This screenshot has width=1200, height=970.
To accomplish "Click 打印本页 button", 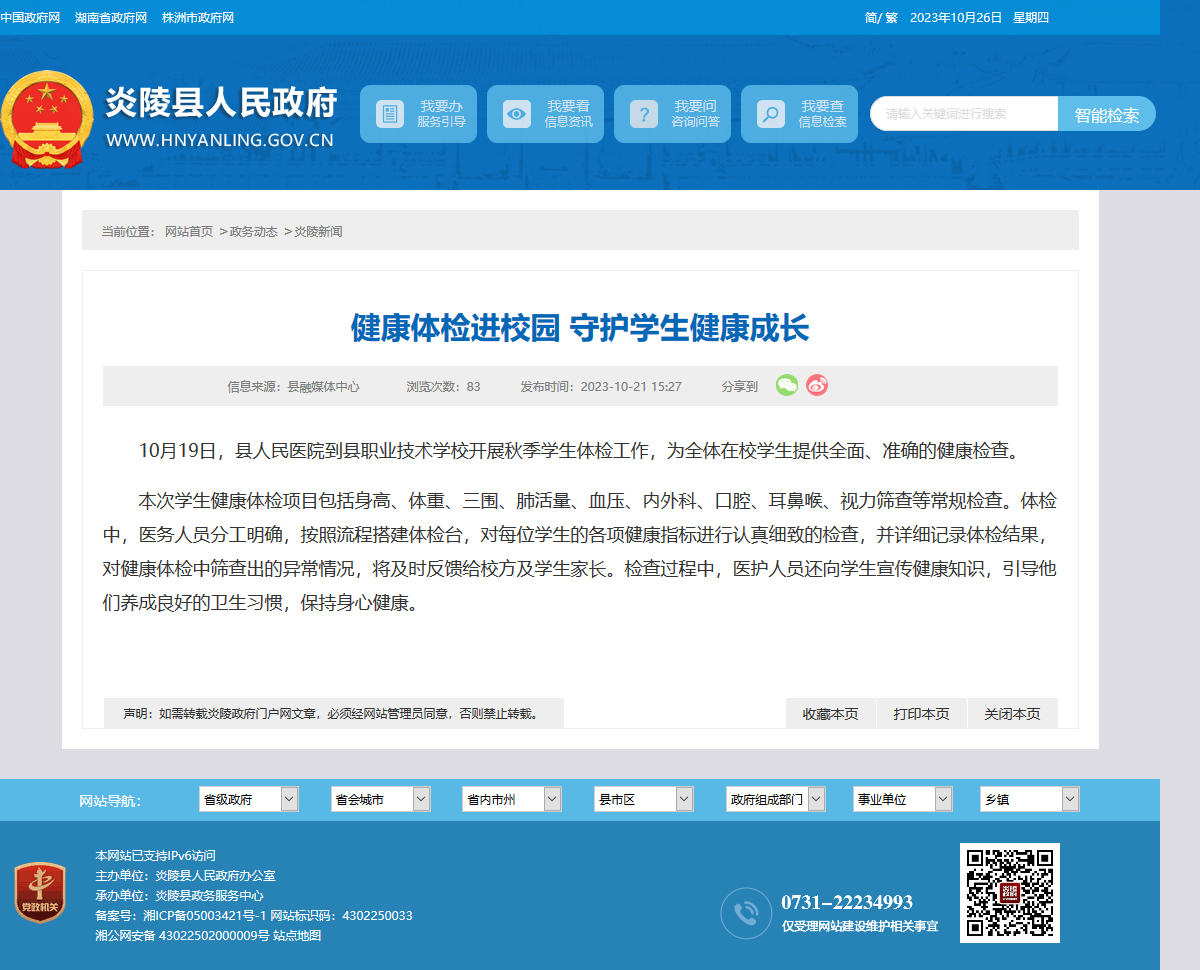I will click(x=922, y=714).
